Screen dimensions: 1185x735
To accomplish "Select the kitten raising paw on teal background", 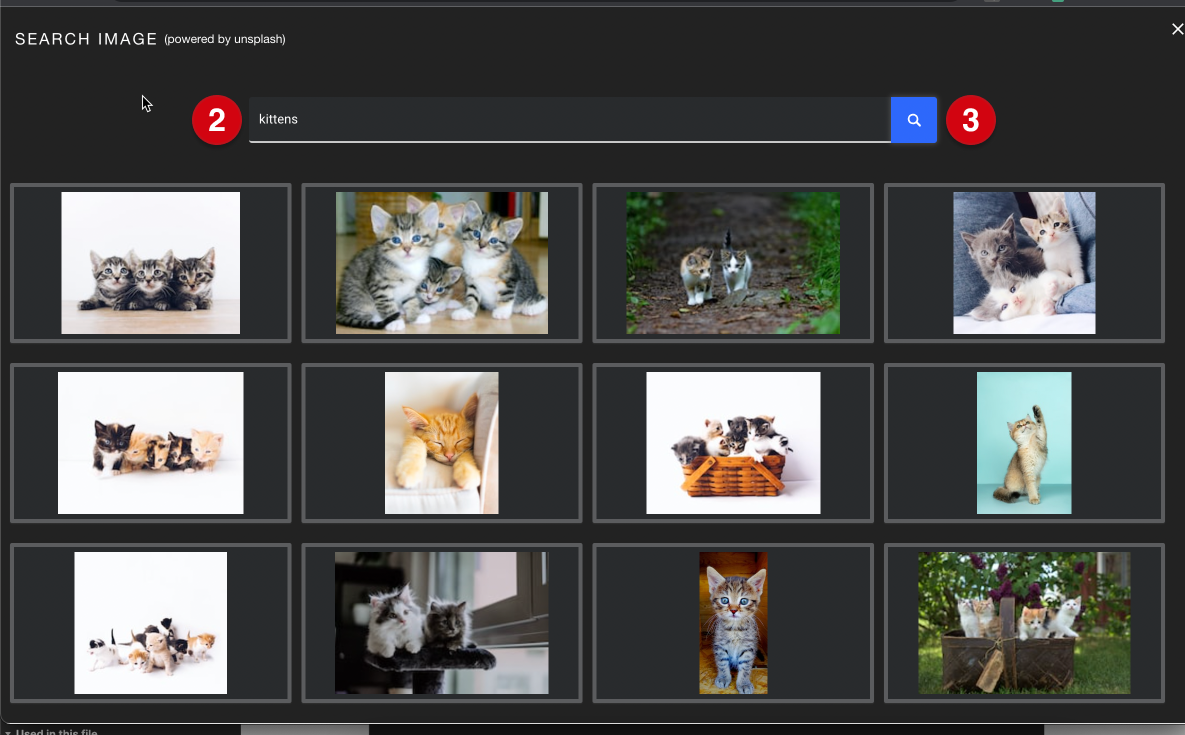I will (x=1024, y=443).
